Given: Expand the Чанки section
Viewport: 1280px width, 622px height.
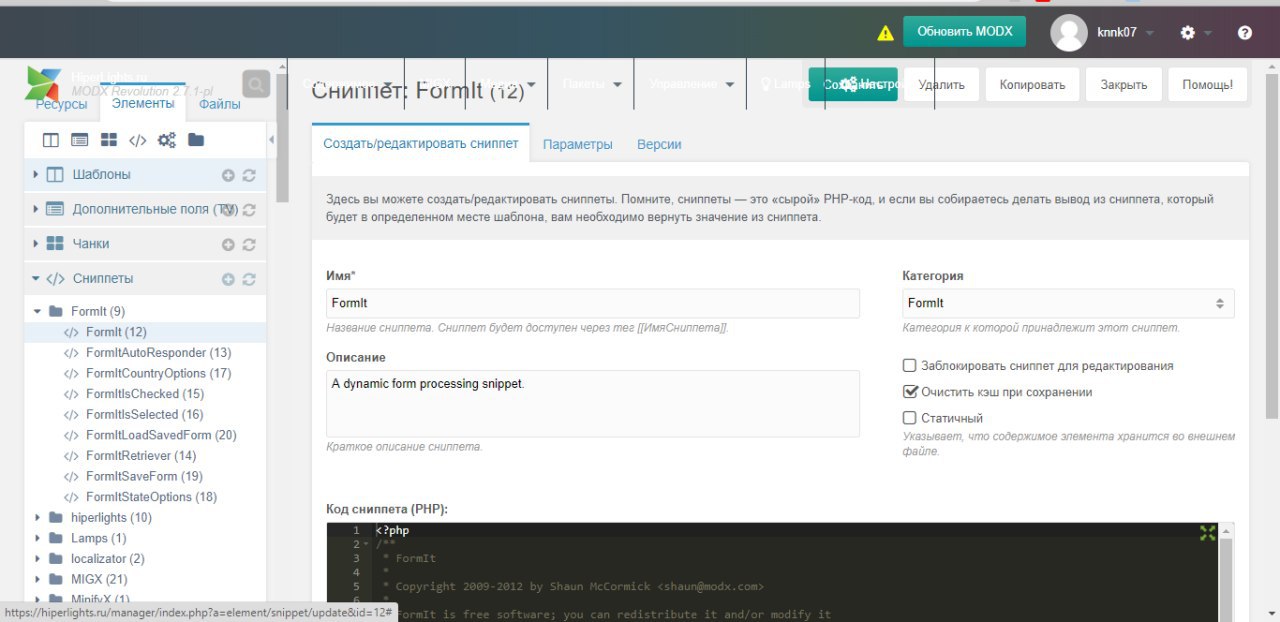Looking at the screenshot, I should 36,244.
